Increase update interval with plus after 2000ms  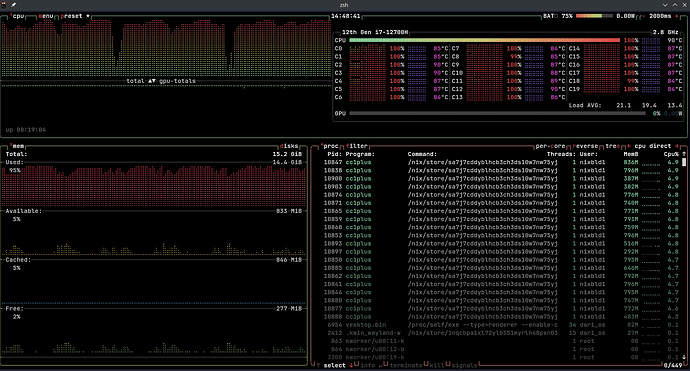coord(677,16)
